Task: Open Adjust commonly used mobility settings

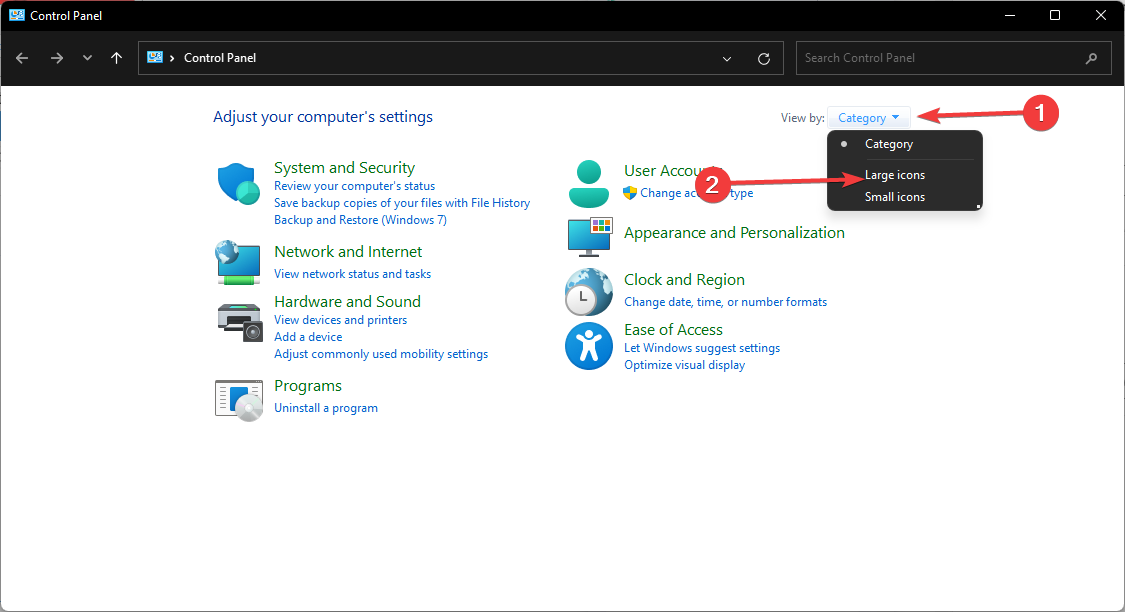Action: pyautogui.click(x=381, y=354)
